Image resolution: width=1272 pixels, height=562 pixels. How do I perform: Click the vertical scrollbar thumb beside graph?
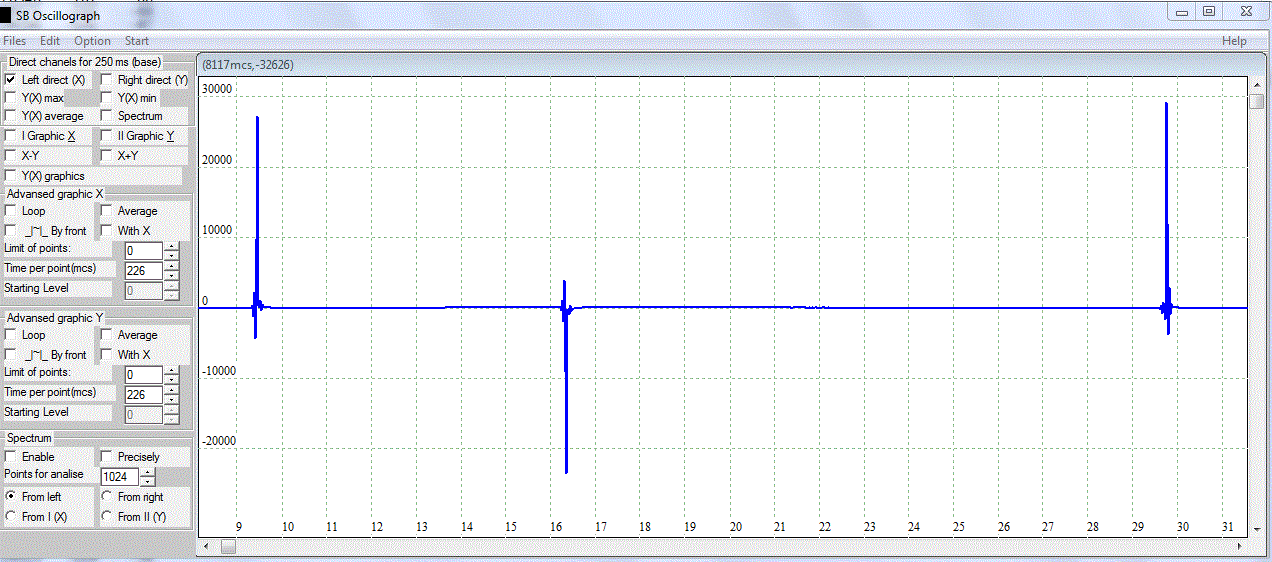(1256, 102)
